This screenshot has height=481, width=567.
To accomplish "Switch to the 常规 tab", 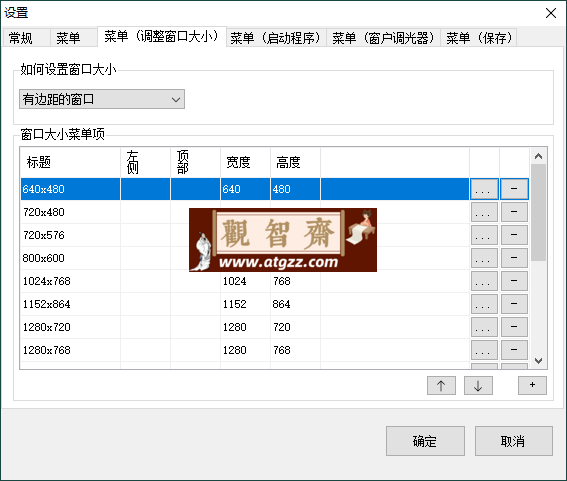I will click(26, 38).
